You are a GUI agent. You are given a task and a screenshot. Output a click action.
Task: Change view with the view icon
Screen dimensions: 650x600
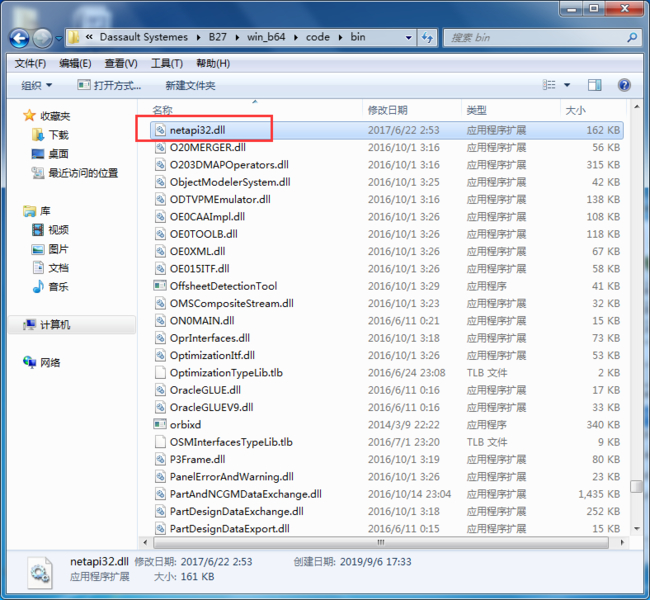coord(549,85)
